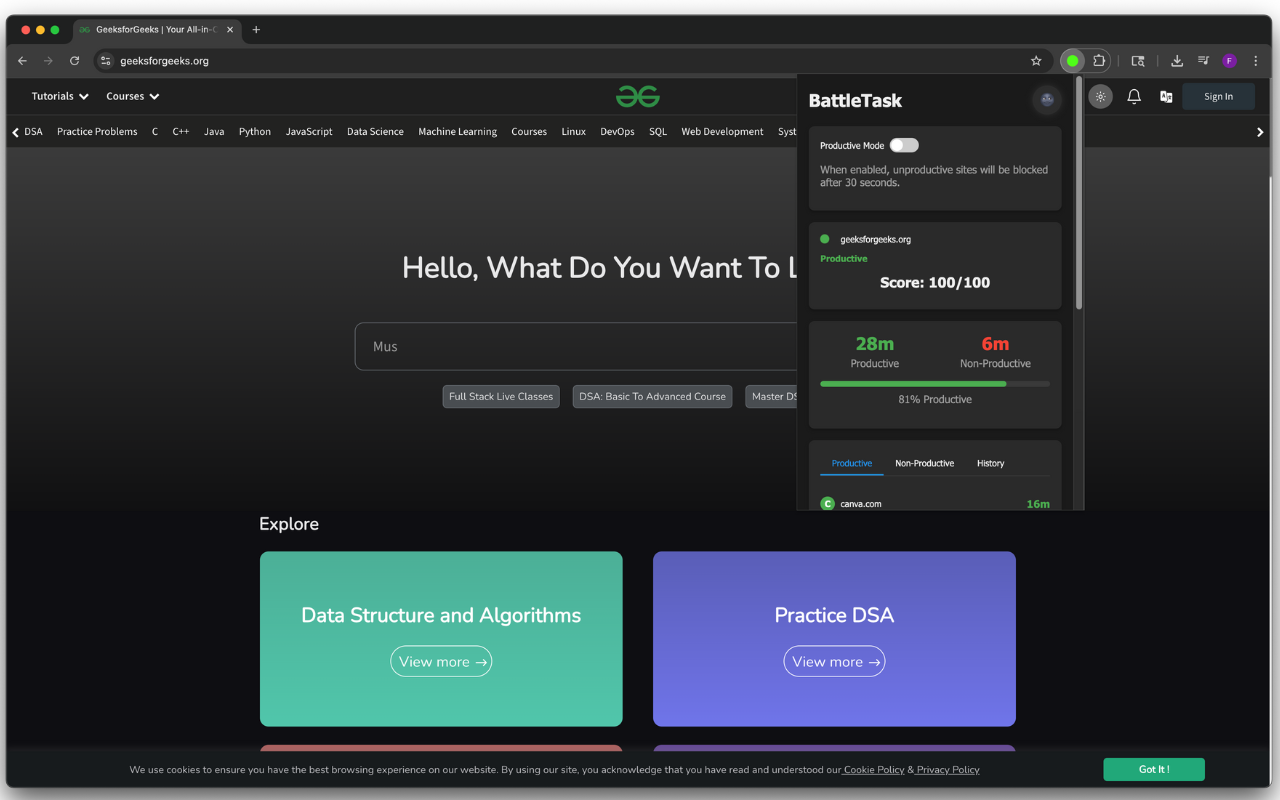Click DSA: Basic To Advanced Course chip
1280x800 pixels.
[x=652, y=397]
